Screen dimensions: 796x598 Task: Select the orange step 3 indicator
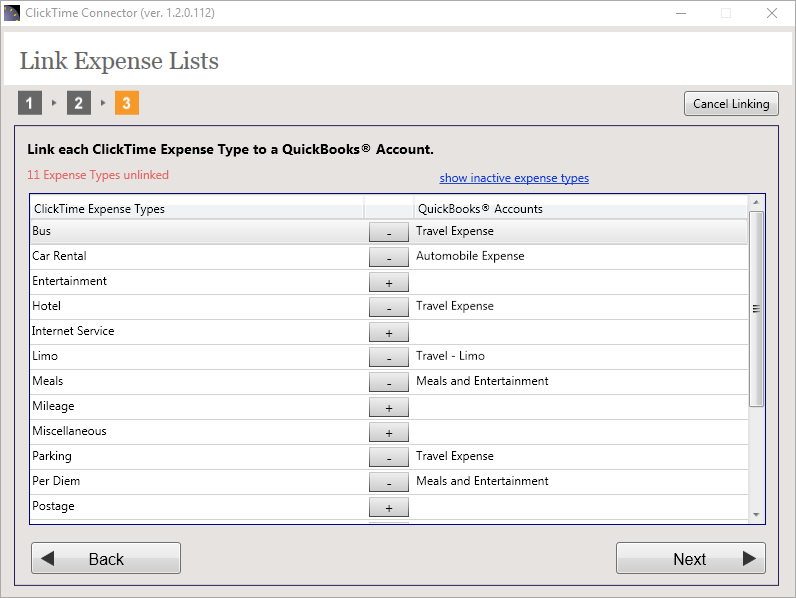pyautogui.click(x=127, y=103)
